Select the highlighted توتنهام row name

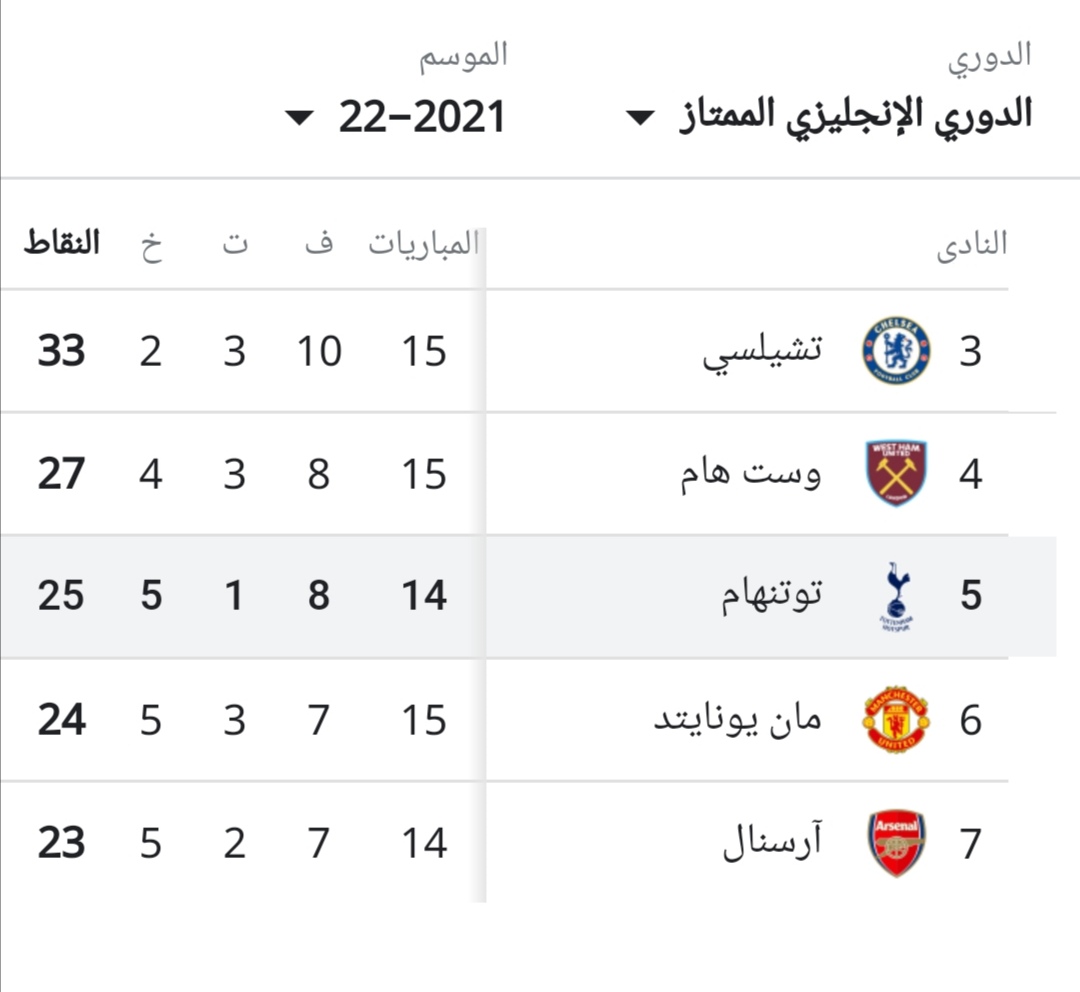tap(771, 595)
